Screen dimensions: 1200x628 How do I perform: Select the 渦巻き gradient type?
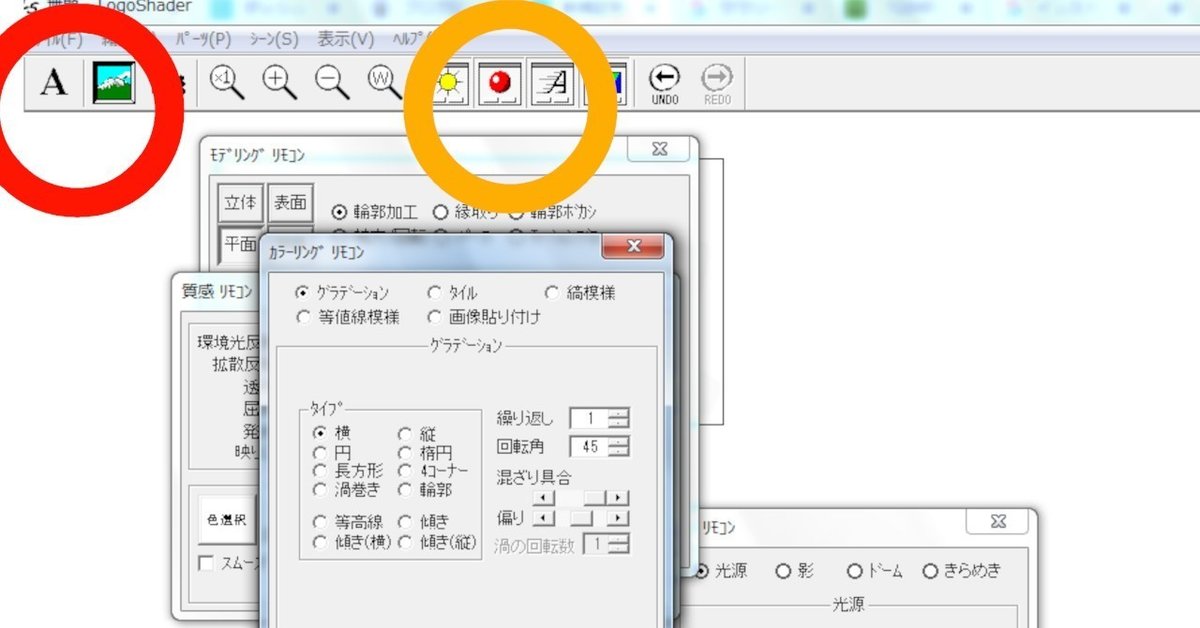pos(322,490)
